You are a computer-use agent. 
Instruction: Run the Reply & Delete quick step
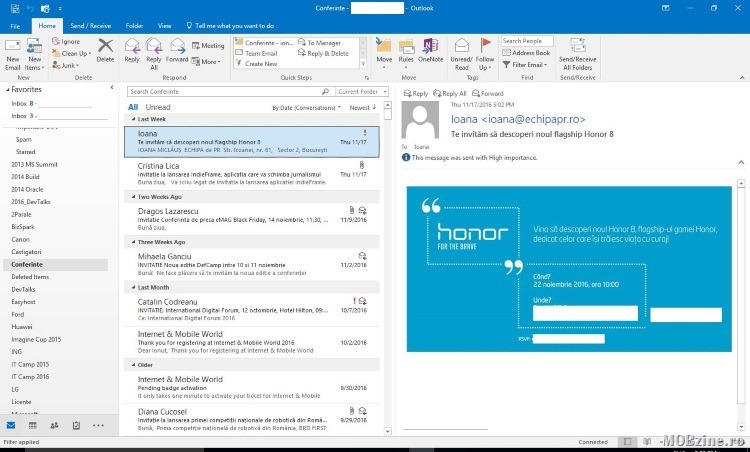tap(323, 53)
